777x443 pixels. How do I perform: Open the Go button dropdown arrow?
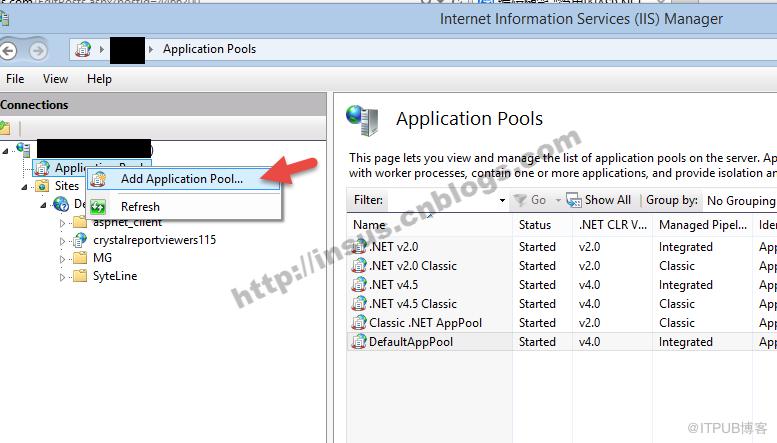[x=558, y=200]
